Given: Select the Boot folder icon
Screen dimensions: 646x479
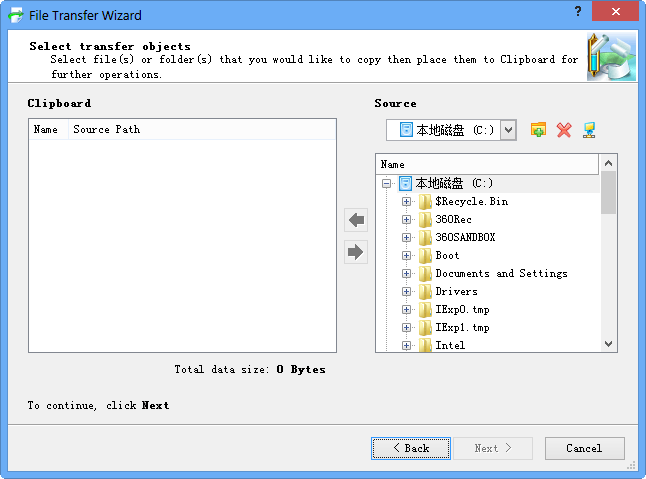Looking at the screenshot, I should coord(425,256).
